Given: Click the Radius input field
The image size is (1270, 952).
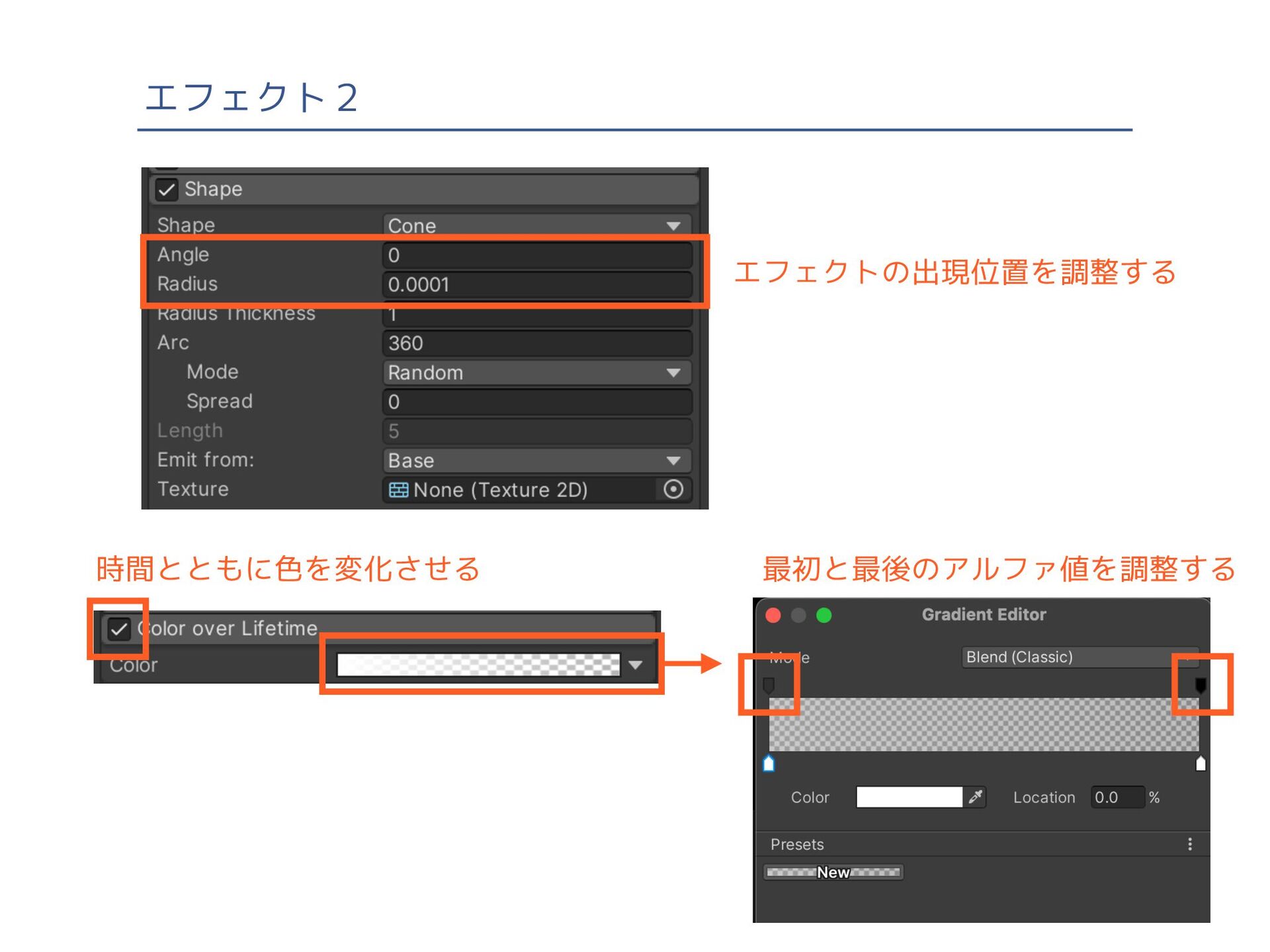Looking at the screenshot, I should point(536,285).
